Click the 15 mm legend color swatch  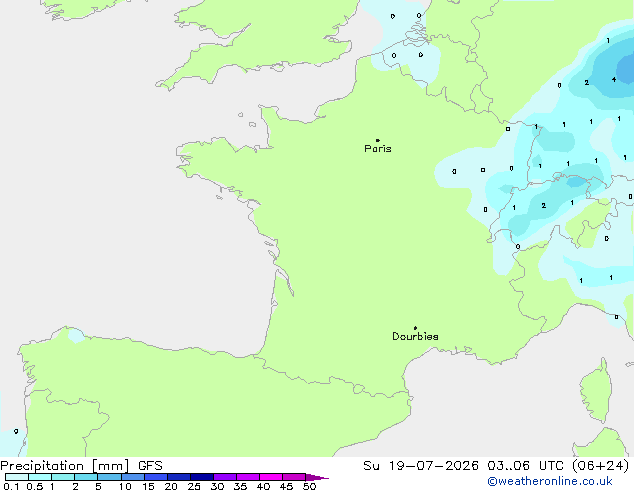(156, 477)
